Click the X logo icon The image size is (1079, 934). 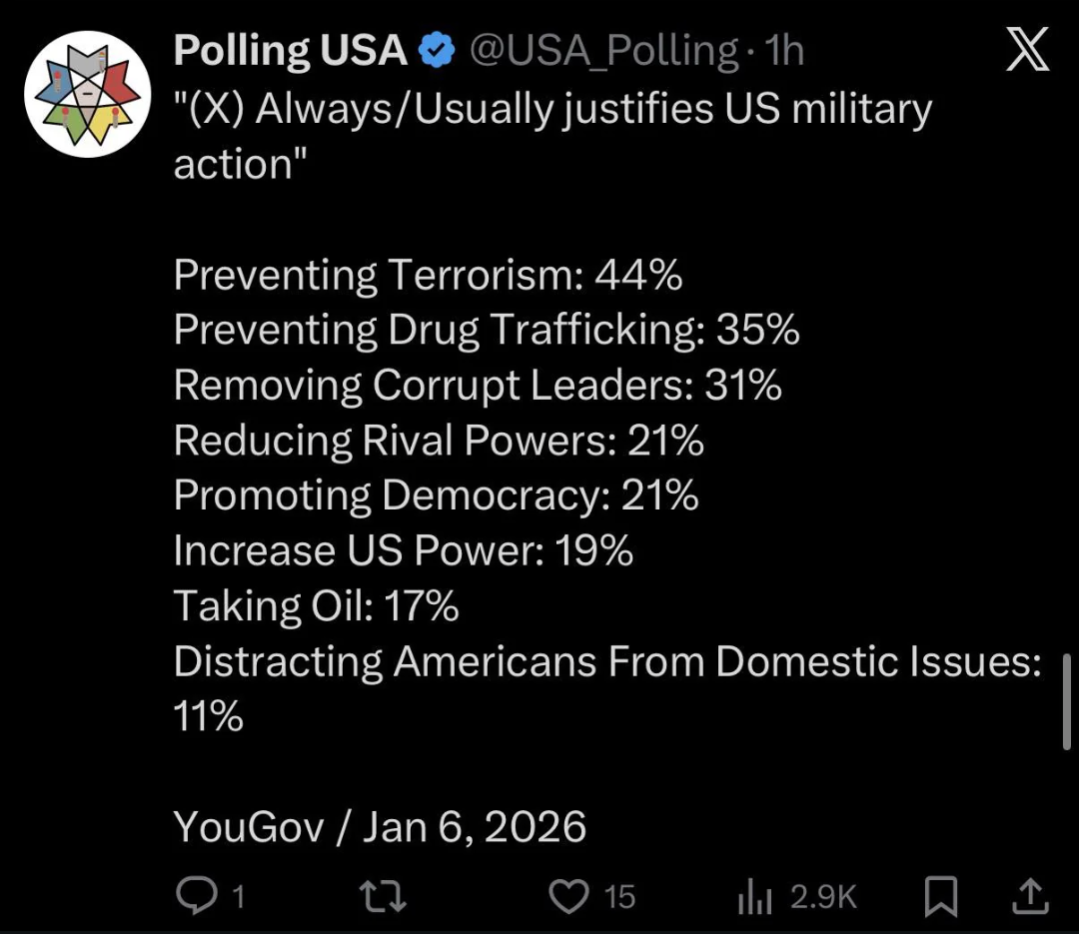pos(1027,50)
